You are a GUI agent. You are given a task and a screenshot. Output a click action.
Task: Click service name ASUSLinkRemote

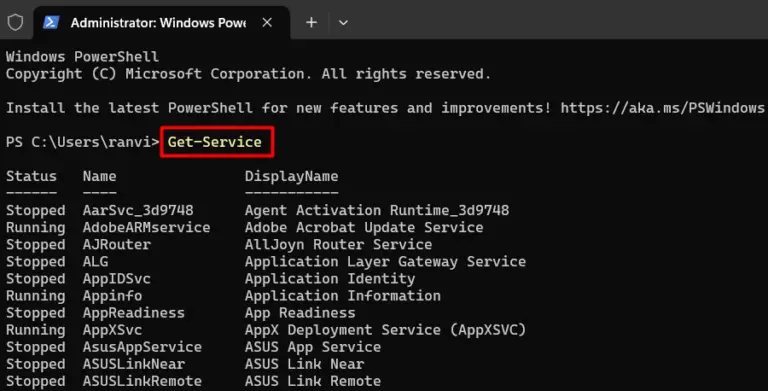click(x=142, y=381)
